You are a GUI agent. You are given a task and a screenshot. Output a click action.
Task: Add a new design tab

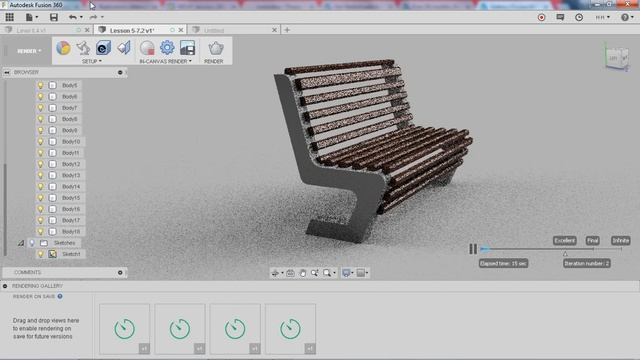(x=287, y=30)
